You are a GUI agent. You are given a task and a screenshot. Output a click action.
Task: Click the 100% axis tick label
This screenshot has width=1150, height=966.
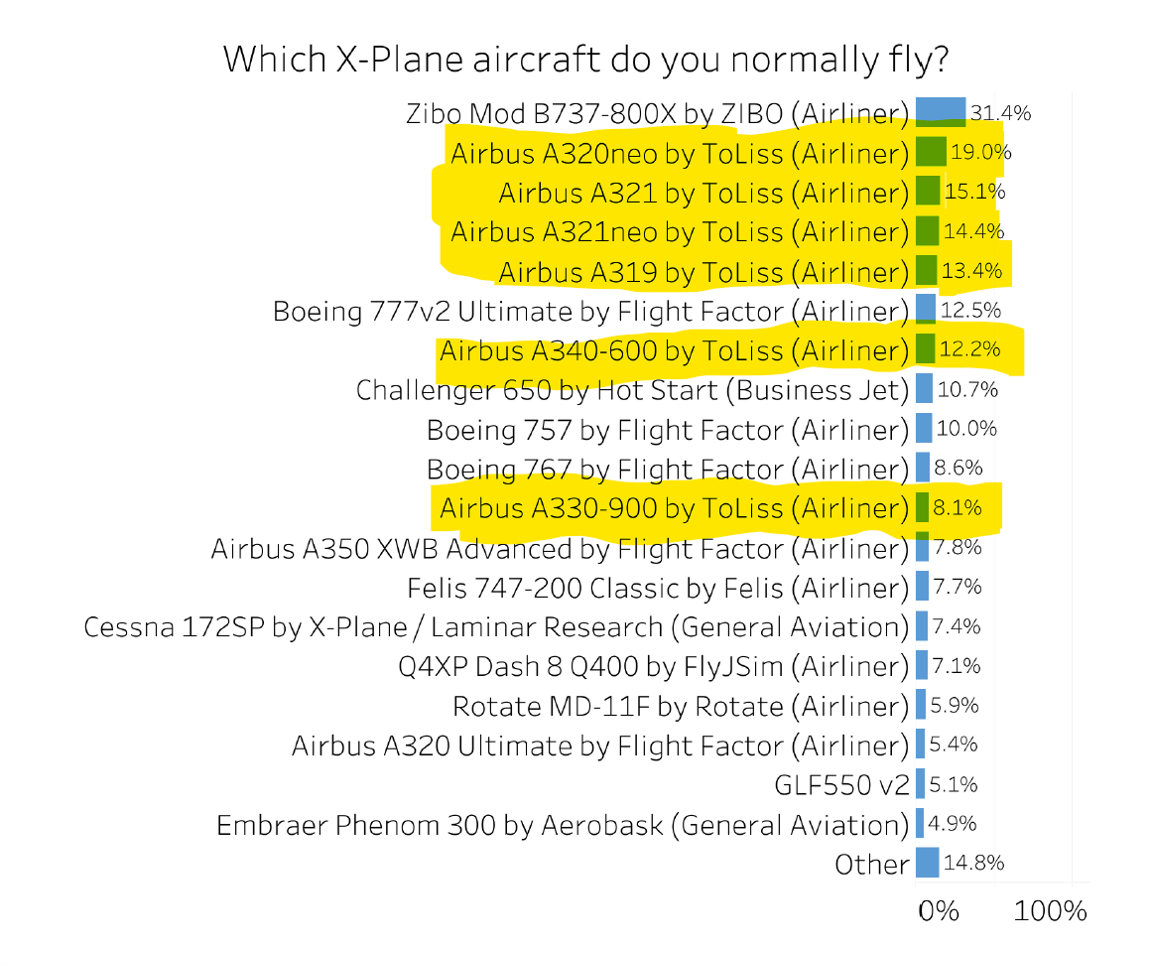tap(1050, 912)
